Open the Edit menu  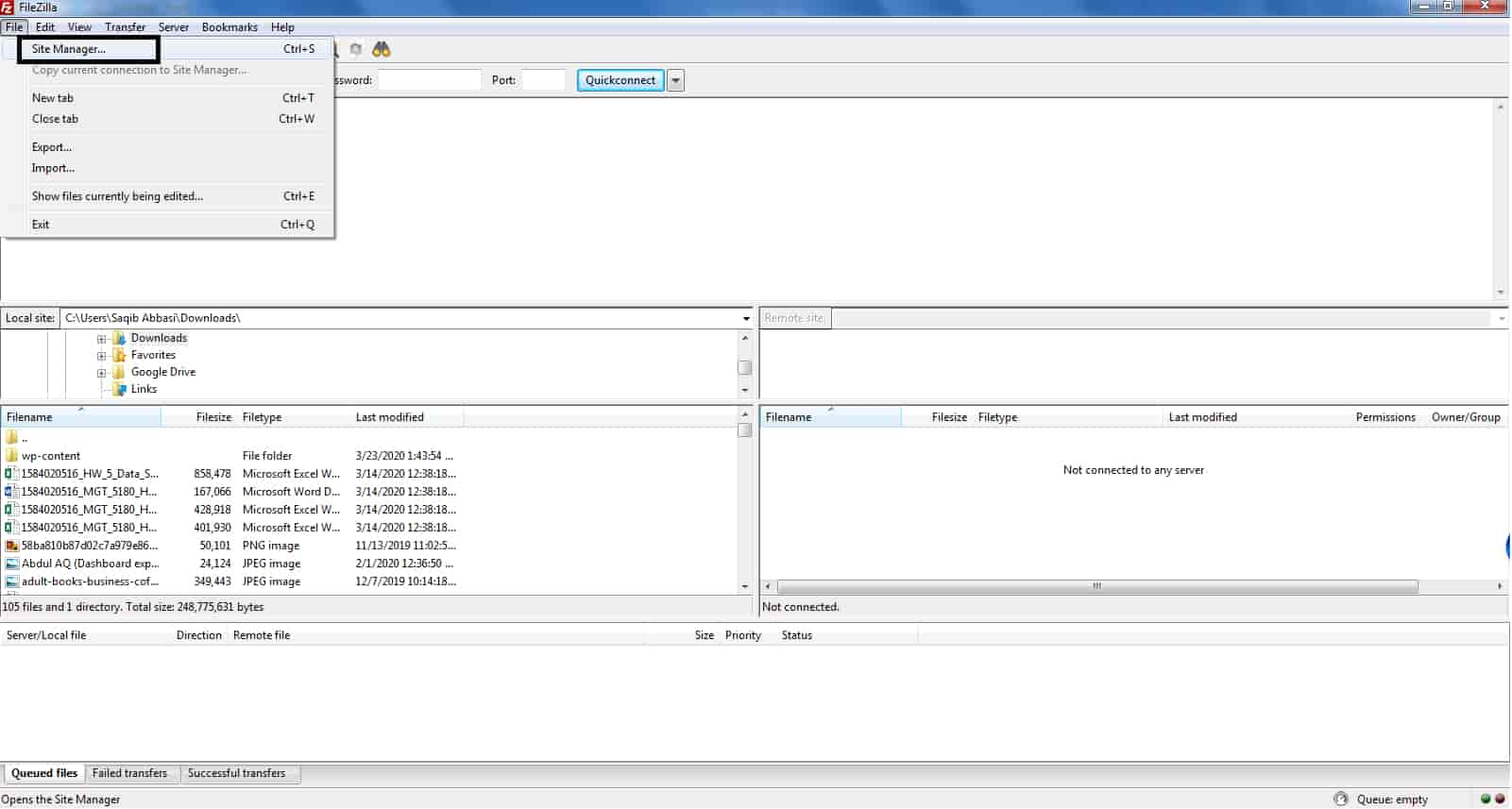point(45,26)
